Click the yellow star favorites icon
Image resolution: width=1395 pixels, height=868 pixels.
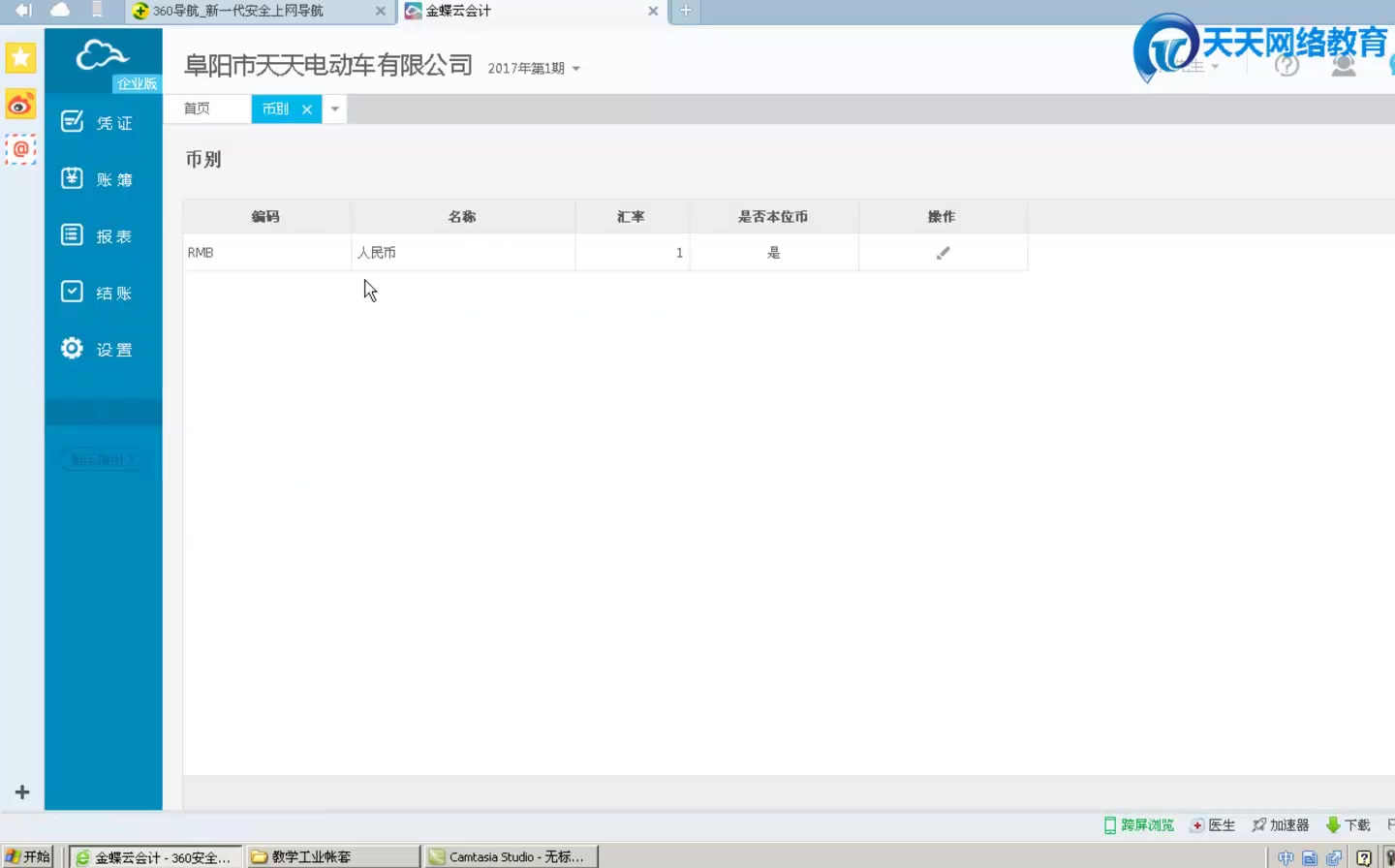pos(20,57)
